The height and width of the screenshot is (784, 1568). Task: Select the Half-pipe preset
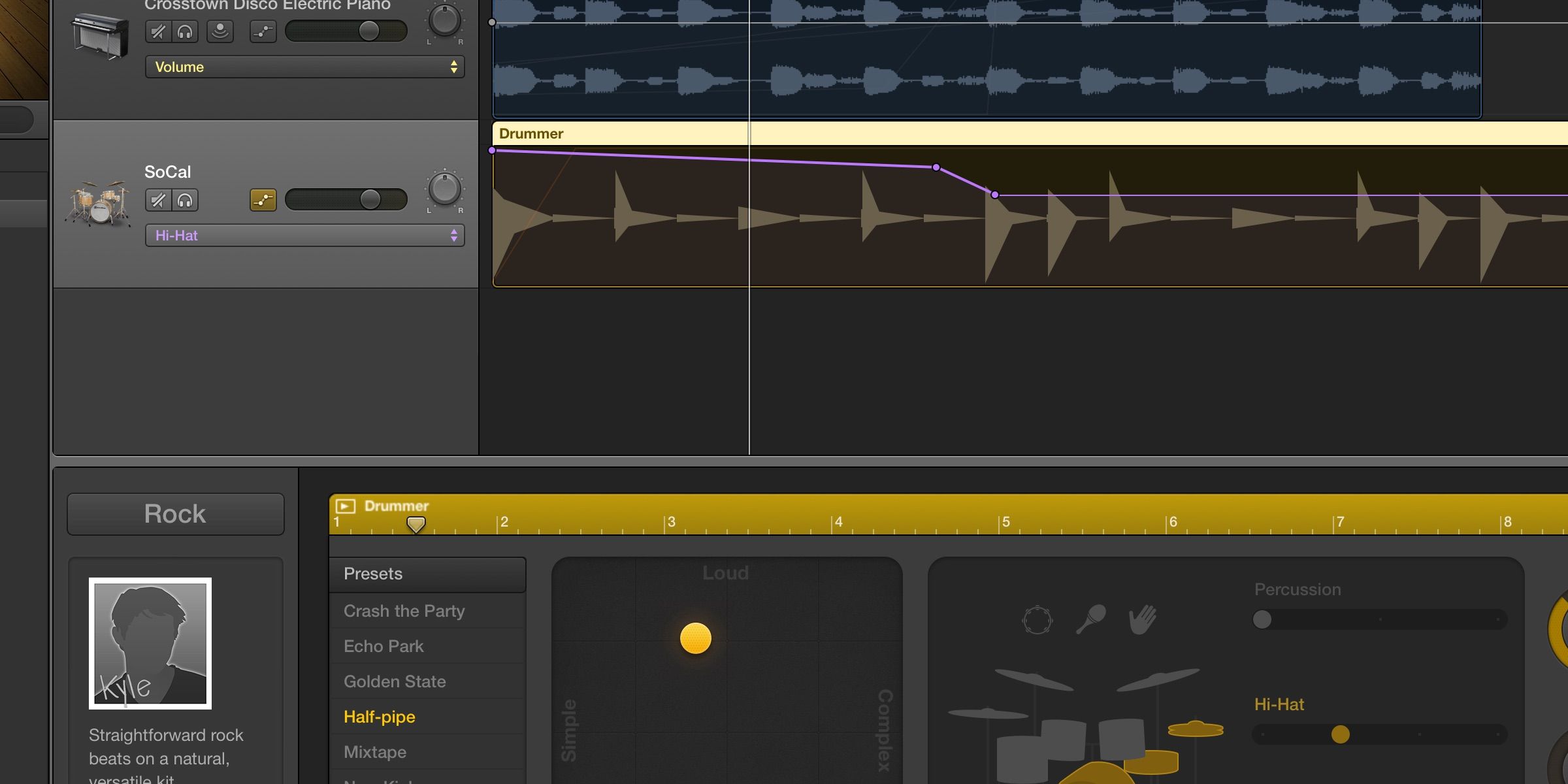tap(427, 717)
